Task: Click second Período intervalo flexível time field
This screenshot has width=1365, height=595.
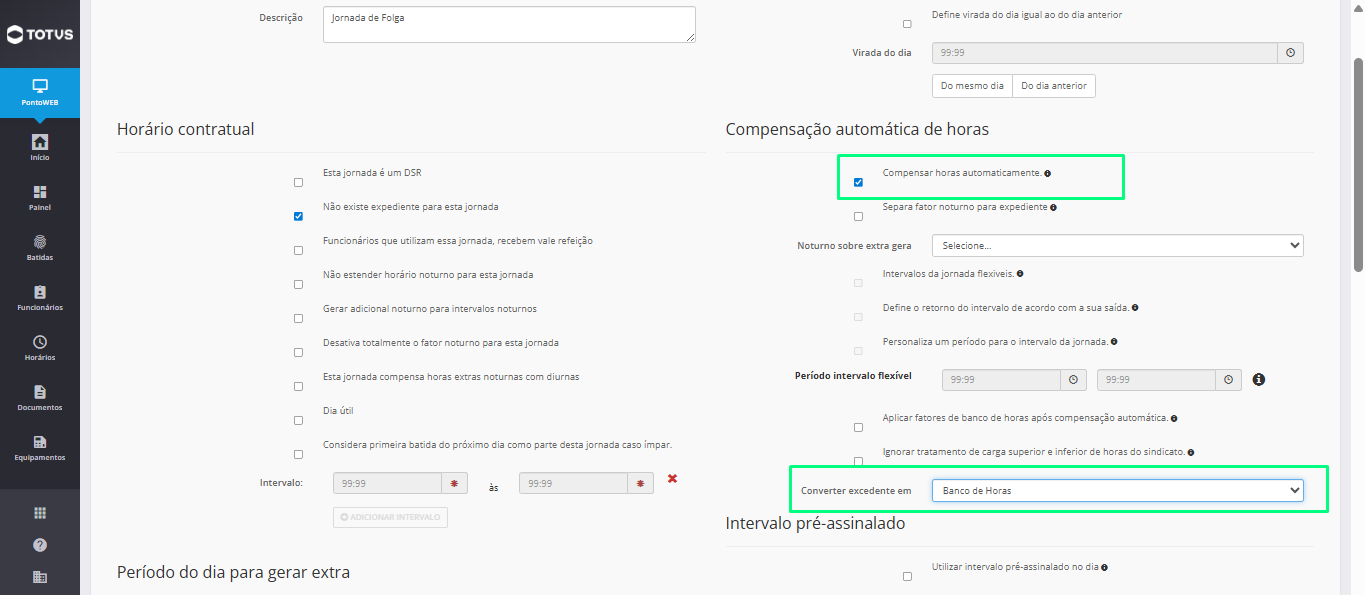Action: tap(1156, 380)
